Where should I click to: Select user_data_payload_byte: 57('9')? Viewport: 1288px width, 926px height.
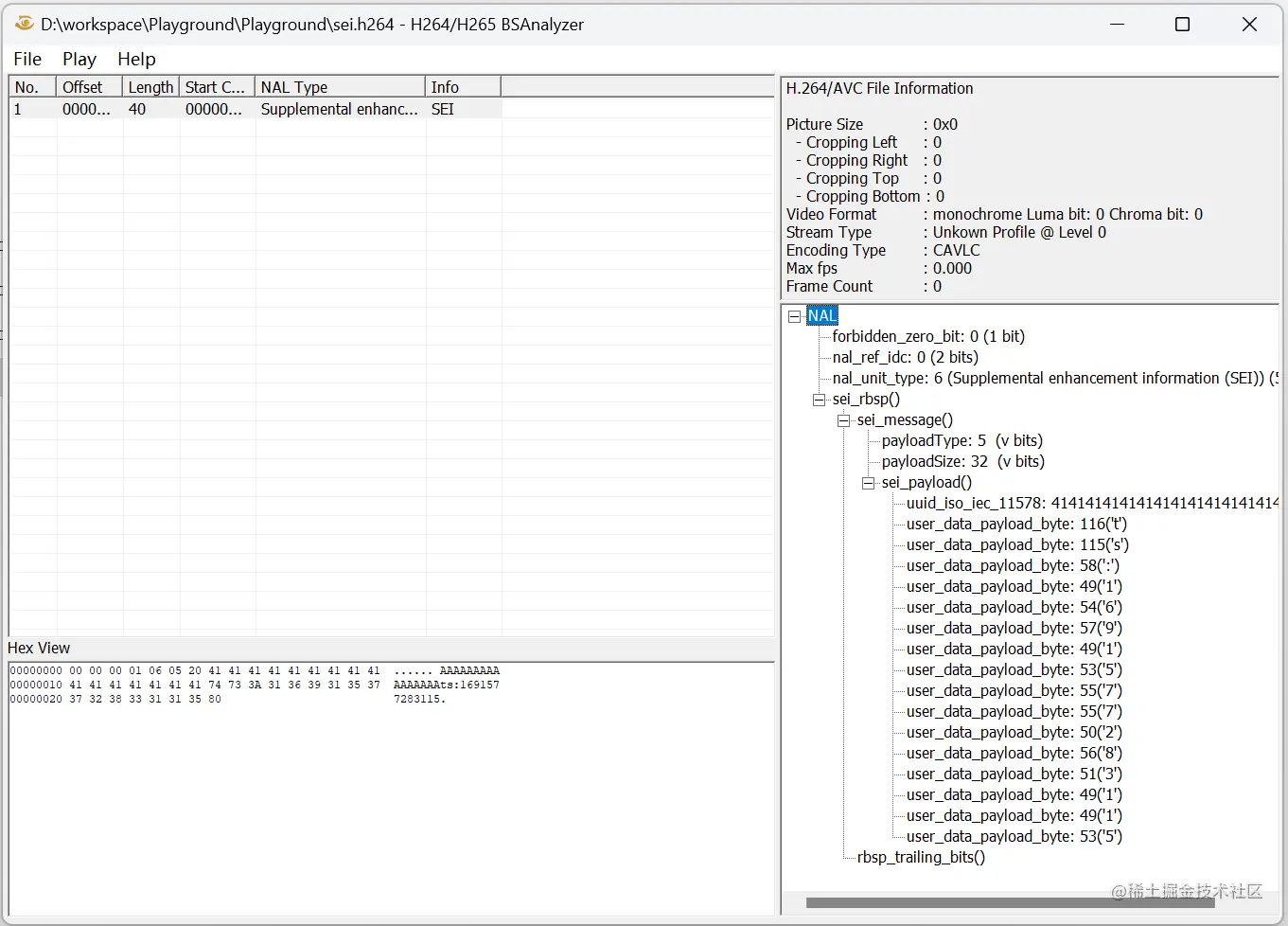tap(1015, 629)
